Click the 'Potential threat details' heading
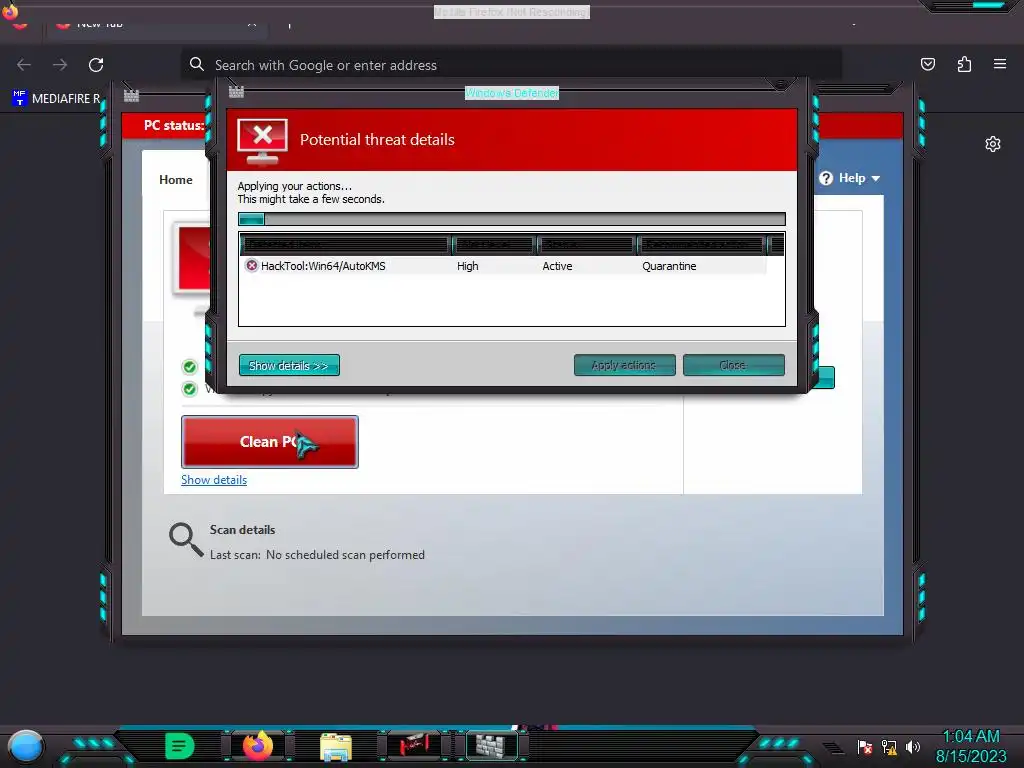 pyautogui.click(x=377, y=140)
